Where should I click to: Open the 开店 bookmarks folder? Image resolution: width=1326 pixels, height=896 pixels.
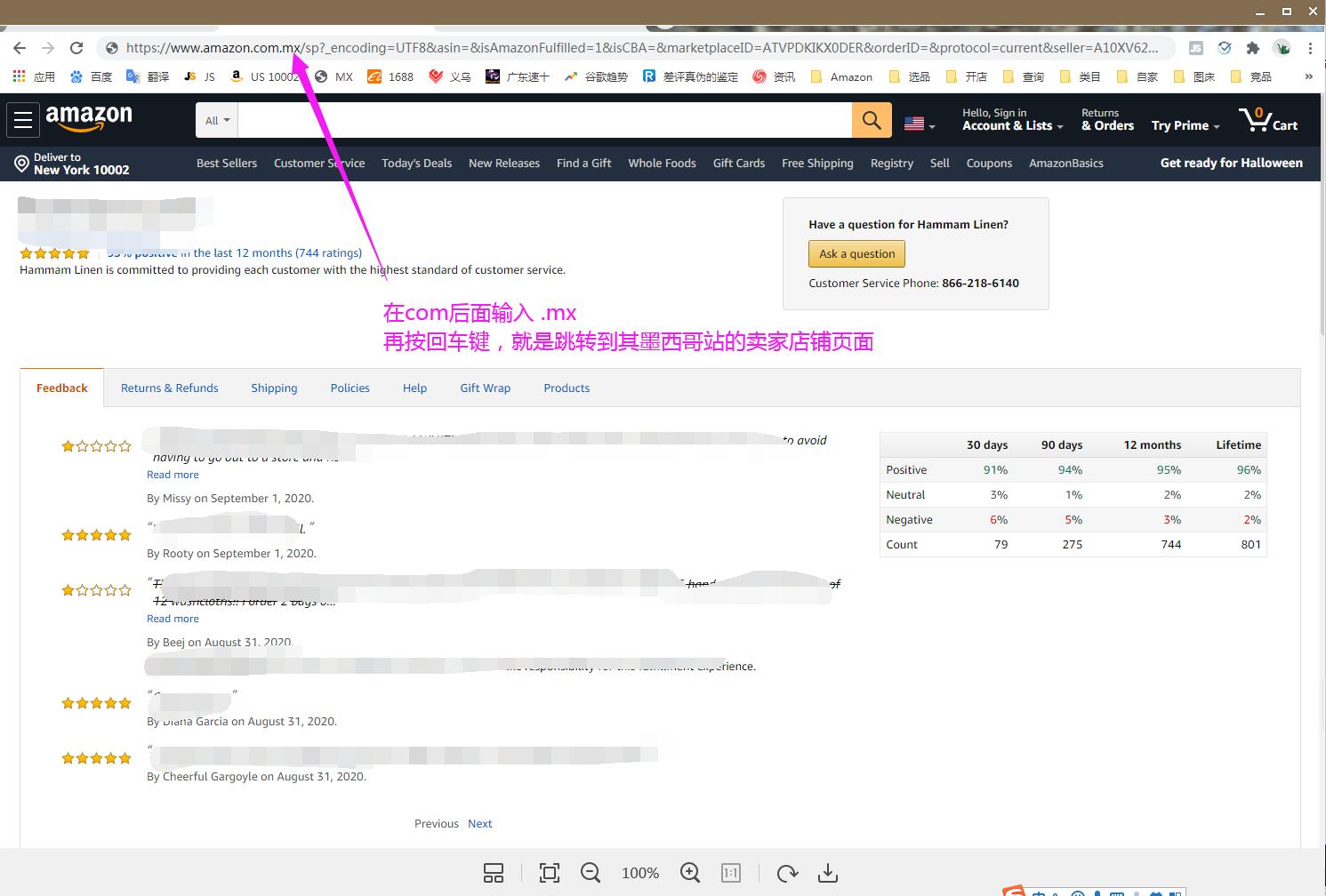pyautogui.click(x=967, y=76)
